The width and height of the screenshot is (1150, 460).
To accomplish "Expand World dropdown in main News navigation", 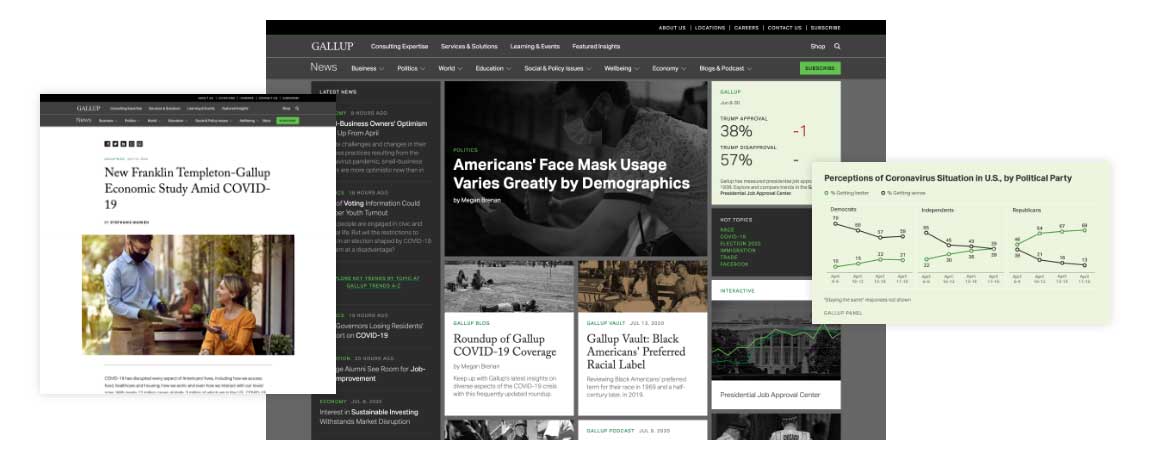I will (x=450, y=68).
